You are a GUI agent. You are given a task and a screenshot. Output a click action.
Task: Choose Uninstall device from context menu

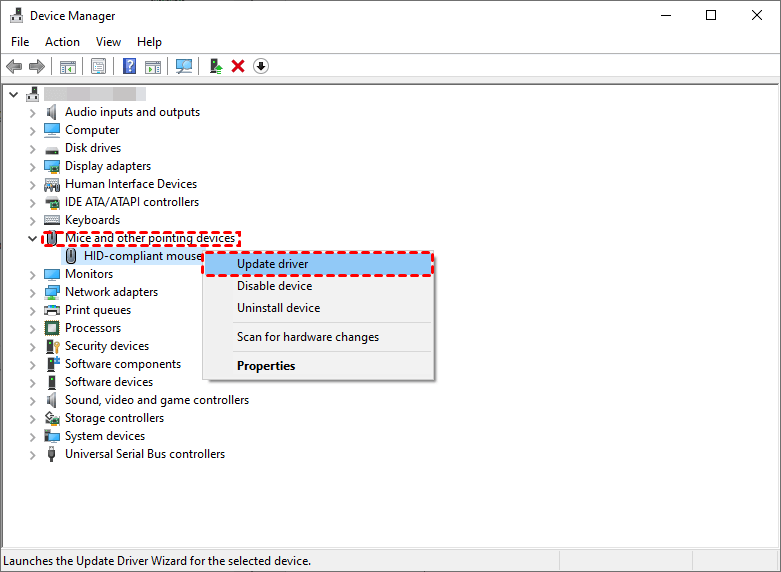pos(318,308)
